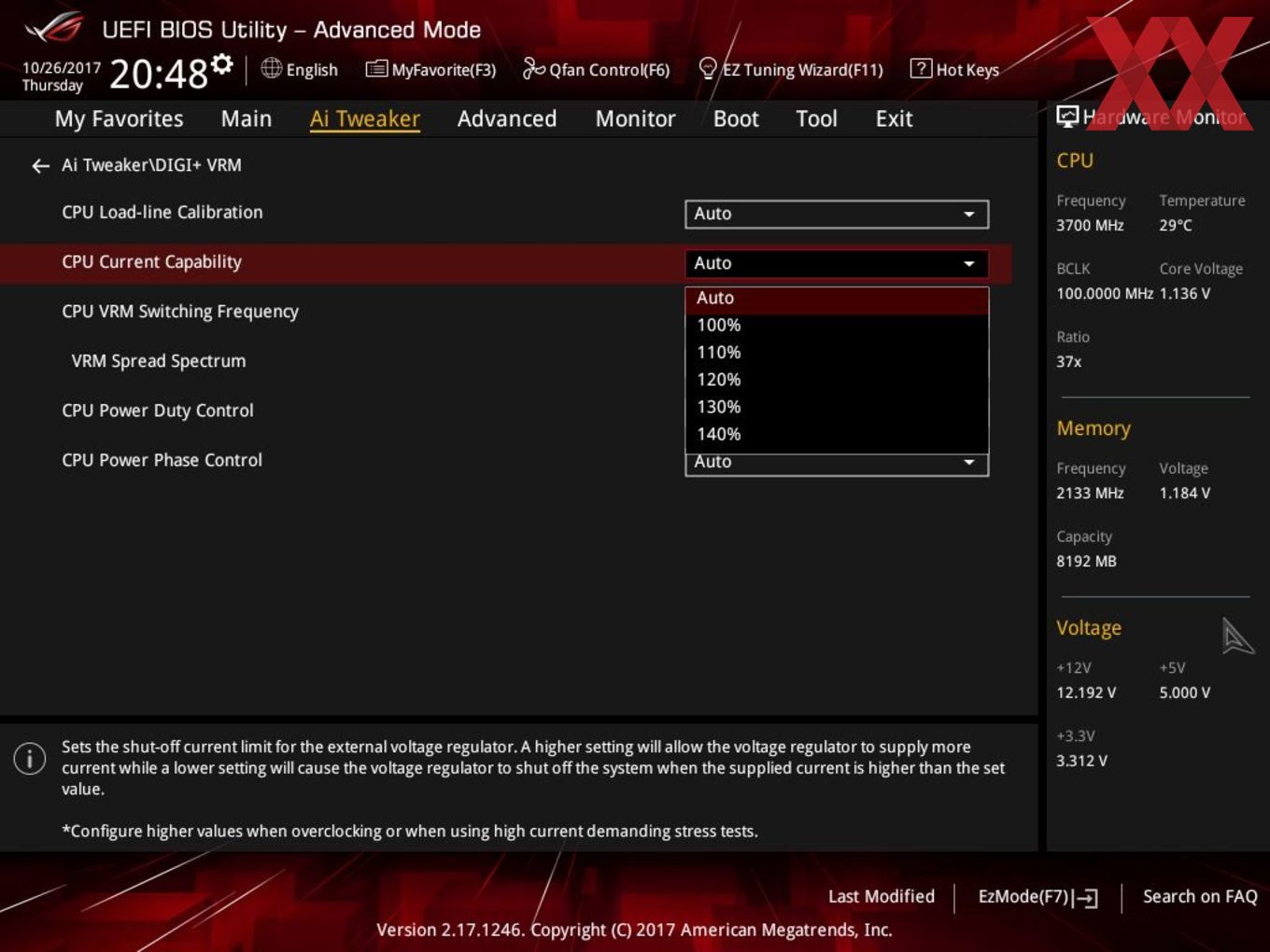Choose 140% current capability
This screenshot has width=1270, height=952.
pos(837,434)
